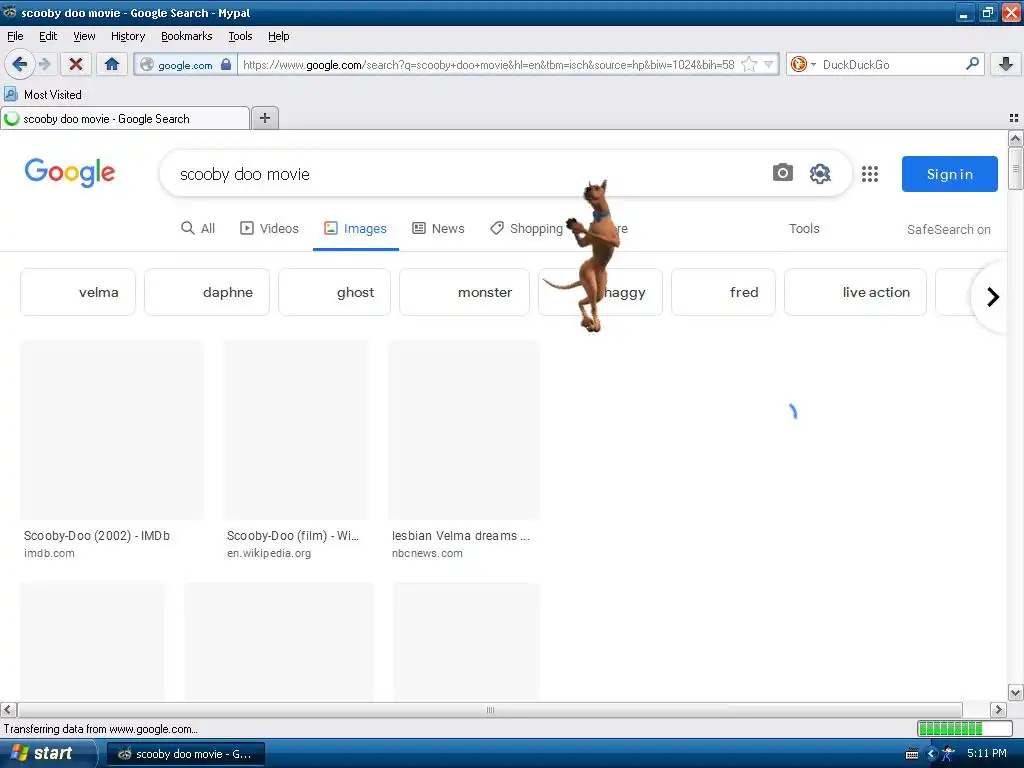Open the Bookmarks menu

point(187,36)
